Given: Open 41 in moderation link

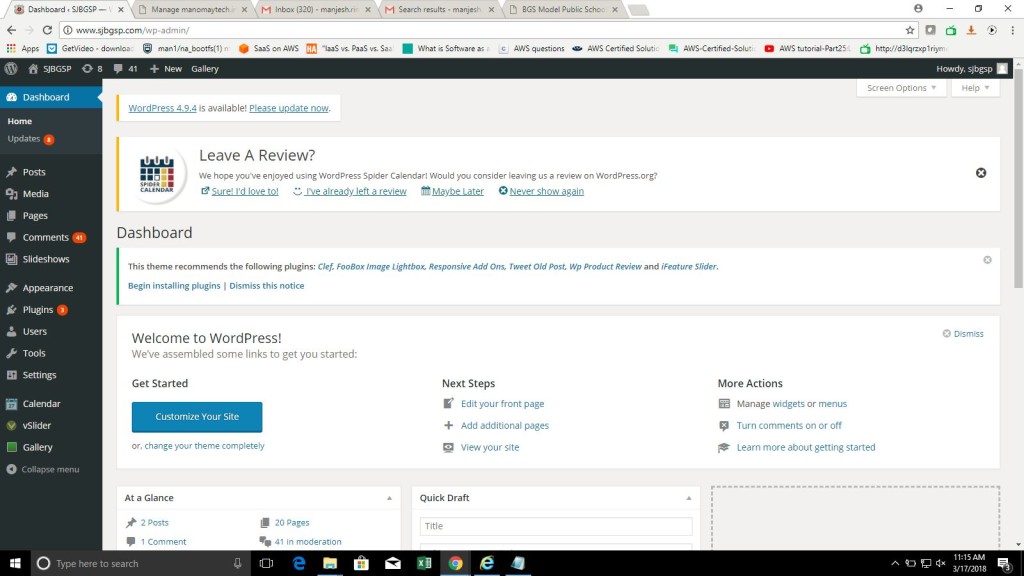Looking at the screenshot, I should [x=308, y=542].
